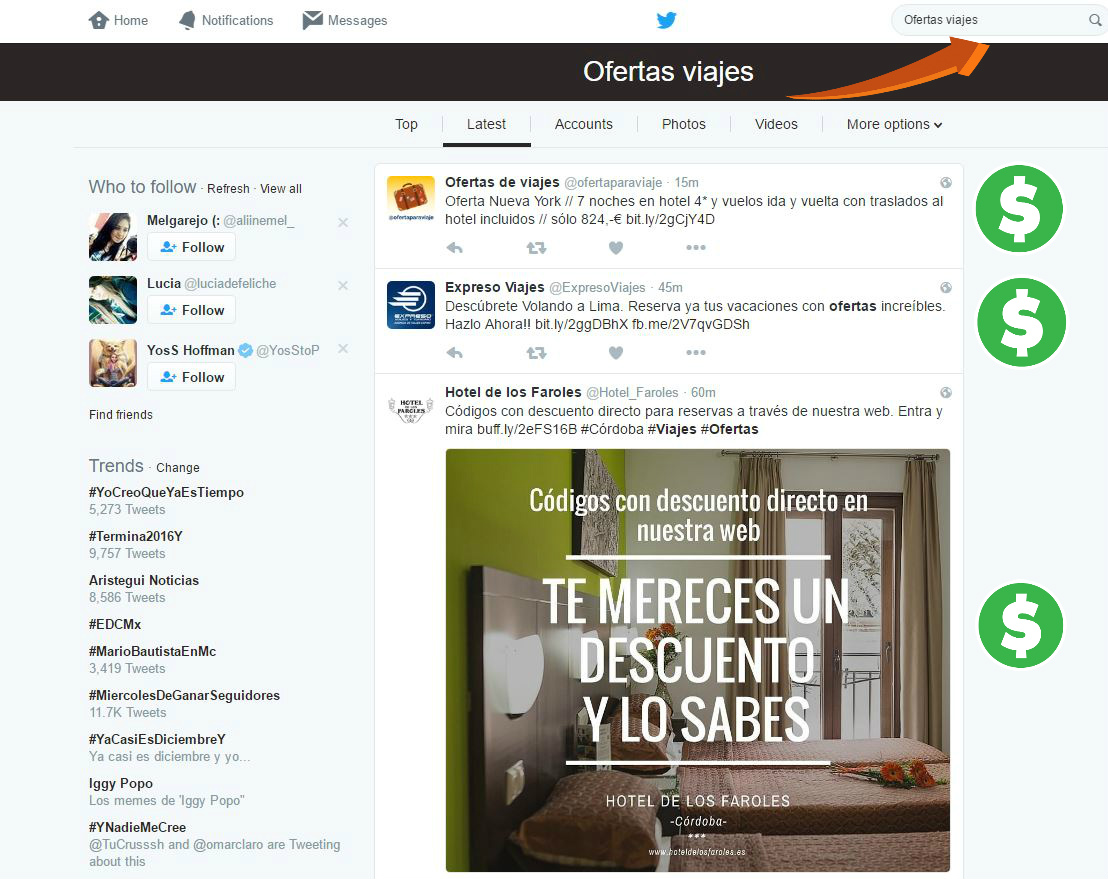Dismiss Lucia follow suggestion
The height and width of the screenshot is (879, 1108).
[x=343, y=285]
